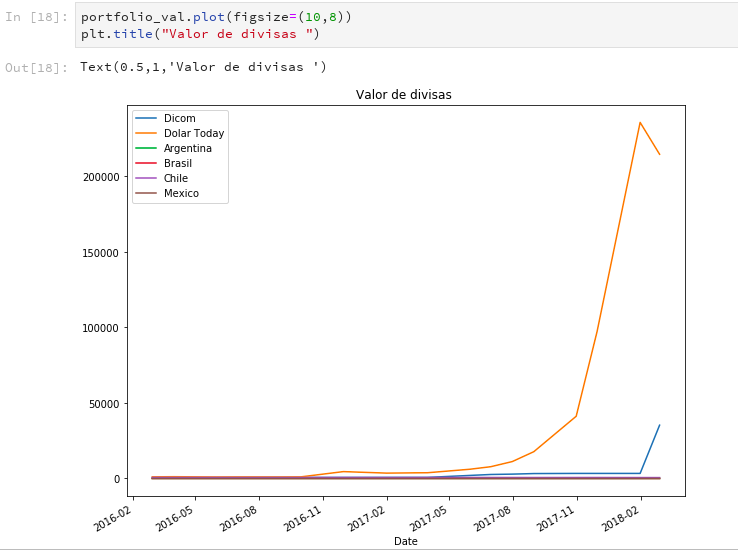Click the peak of the orange Dolar Today line
738x550 pixels.
pyautogui.click(x=640, y=123)
